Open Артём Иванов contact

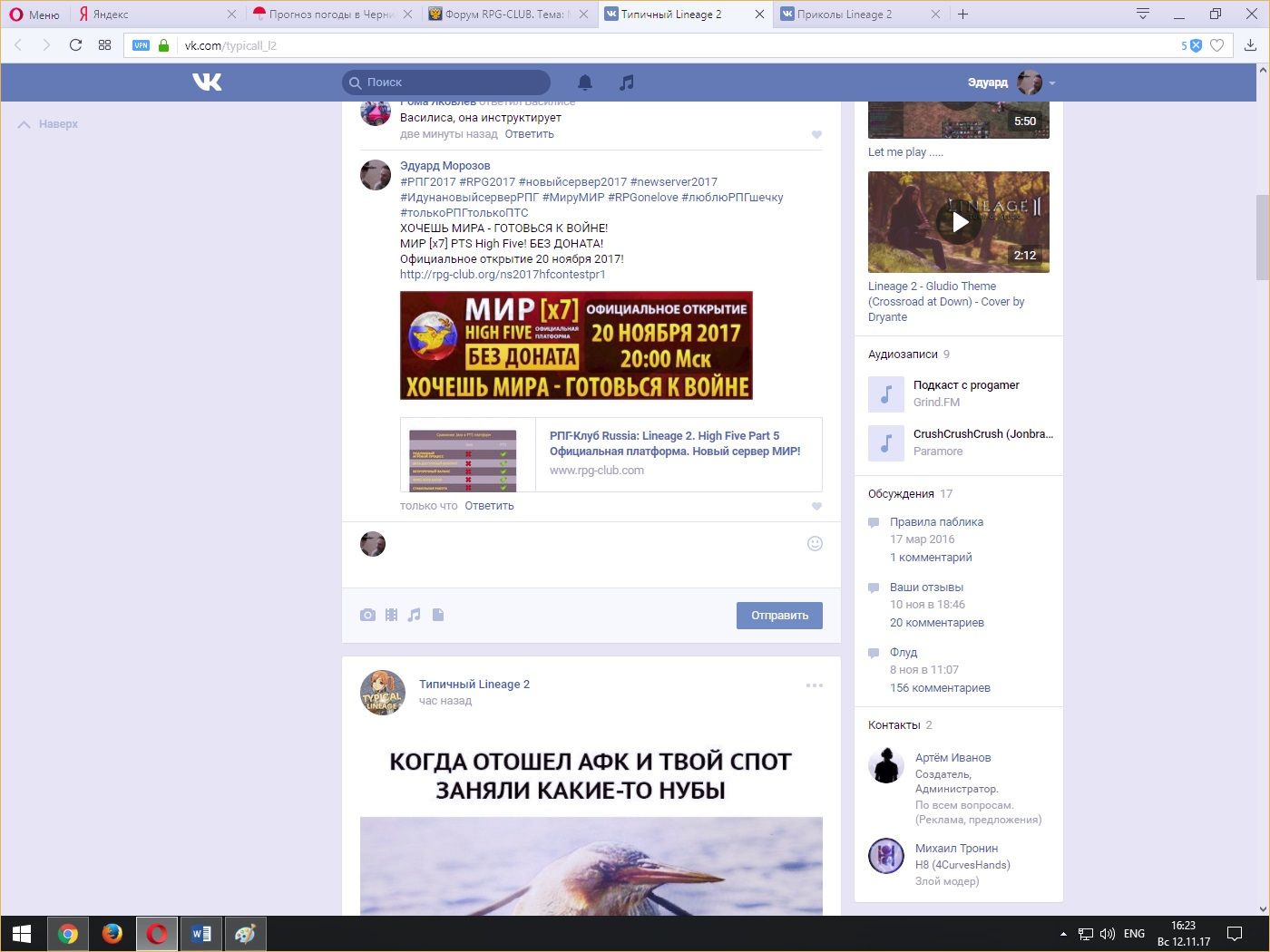(952, 758)
